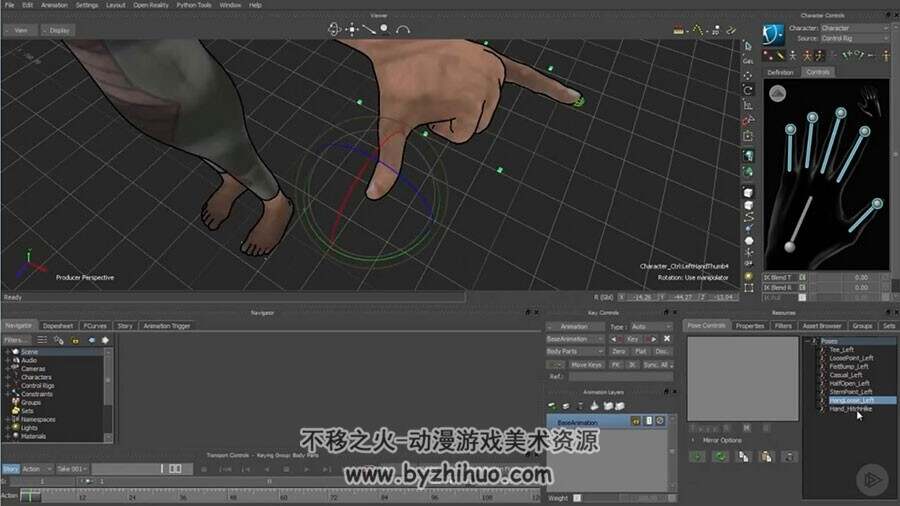Screen dimensions: 900x506
Task: Open the Animation menu
Action: pos(55,5)
